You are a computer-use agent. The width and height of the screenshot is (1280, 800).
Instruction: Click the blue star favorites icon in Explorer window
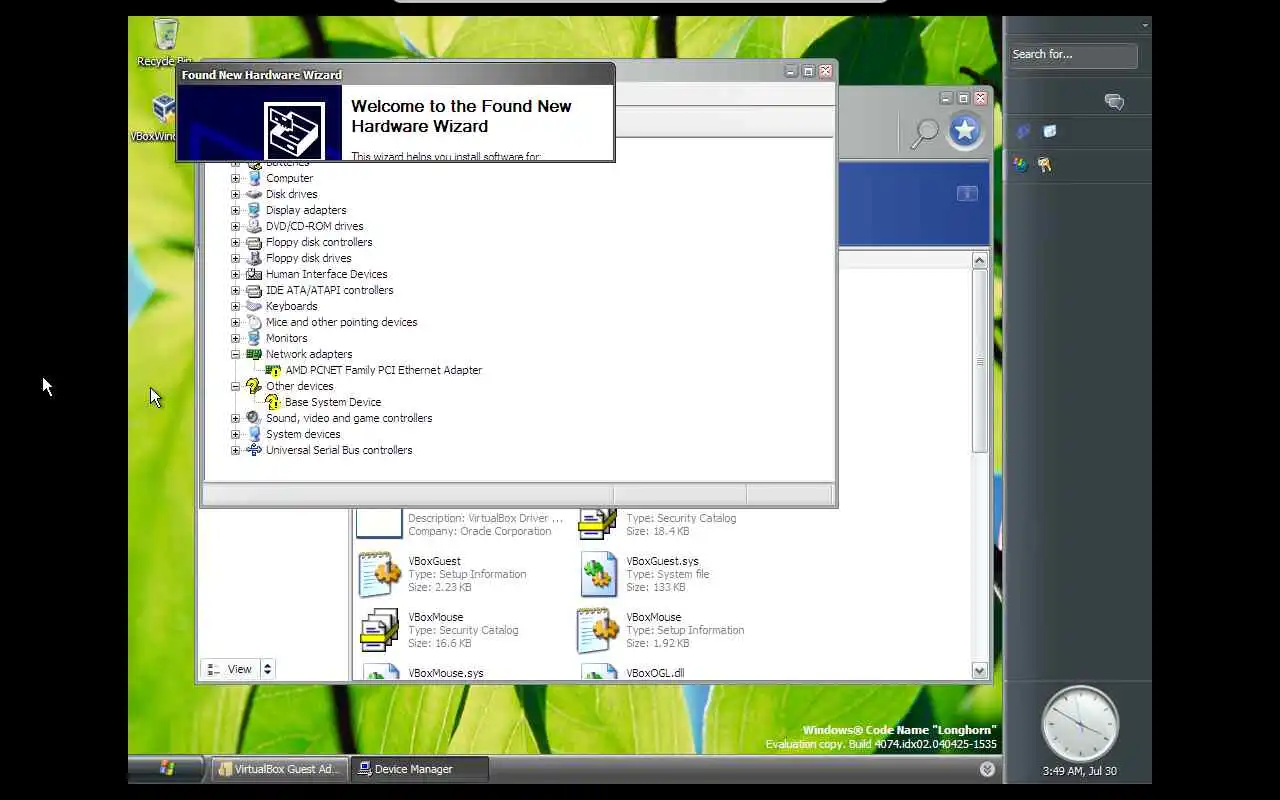(965, 130)
